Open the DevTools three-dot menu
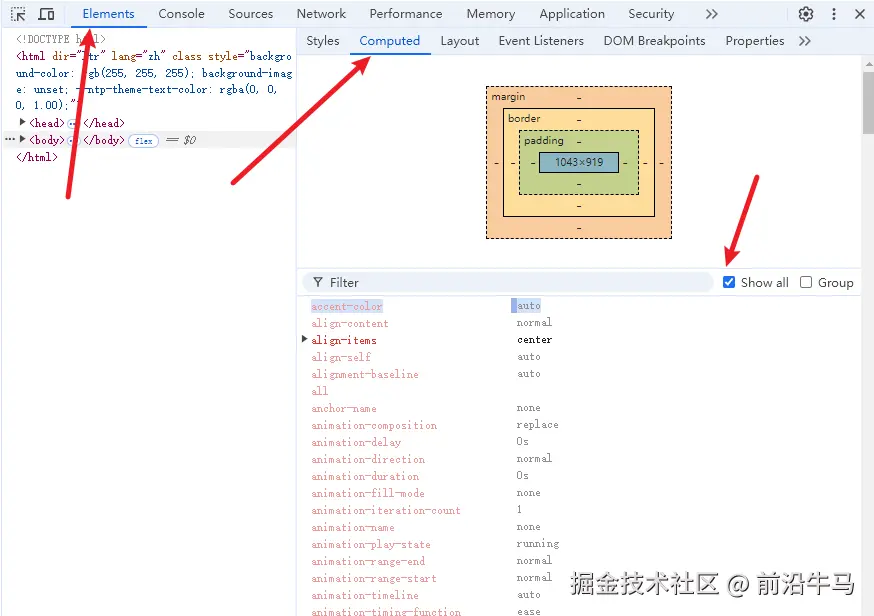Image resolution: width=874 pixels, height=616 pixels. [834, 14]
